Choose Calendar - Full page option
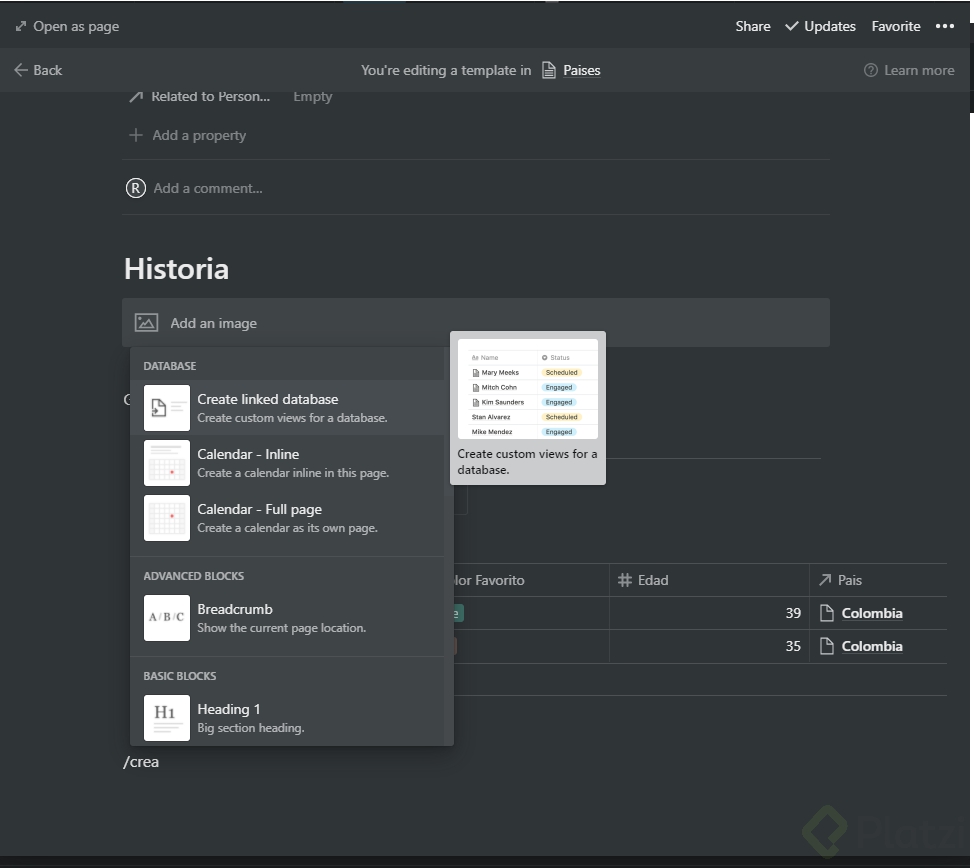The height and width of the screenshot is (868, 974). [287, 518]
